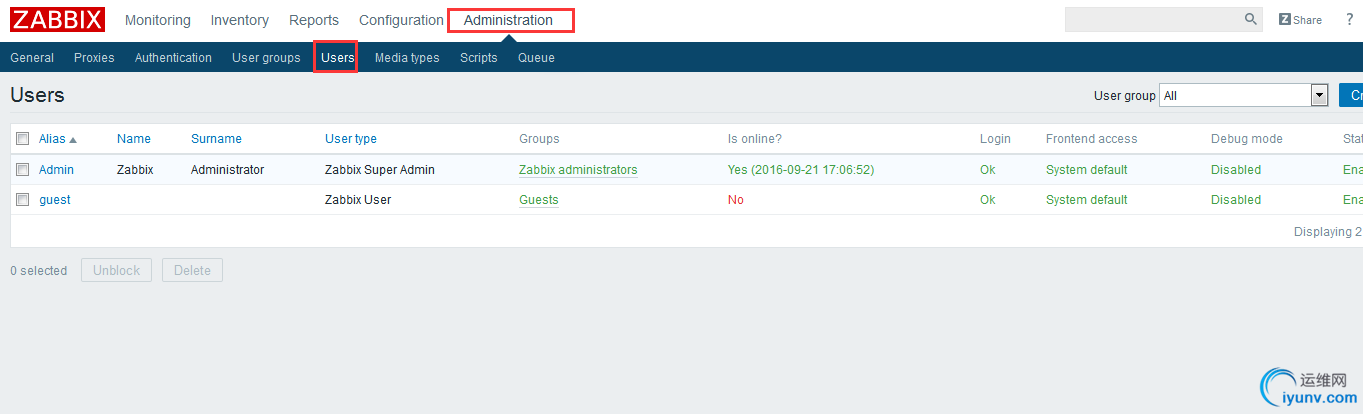The width and height of the screenshot is (1363, 414).
Task: Sort by User type column header
Action: click(351, 139)
